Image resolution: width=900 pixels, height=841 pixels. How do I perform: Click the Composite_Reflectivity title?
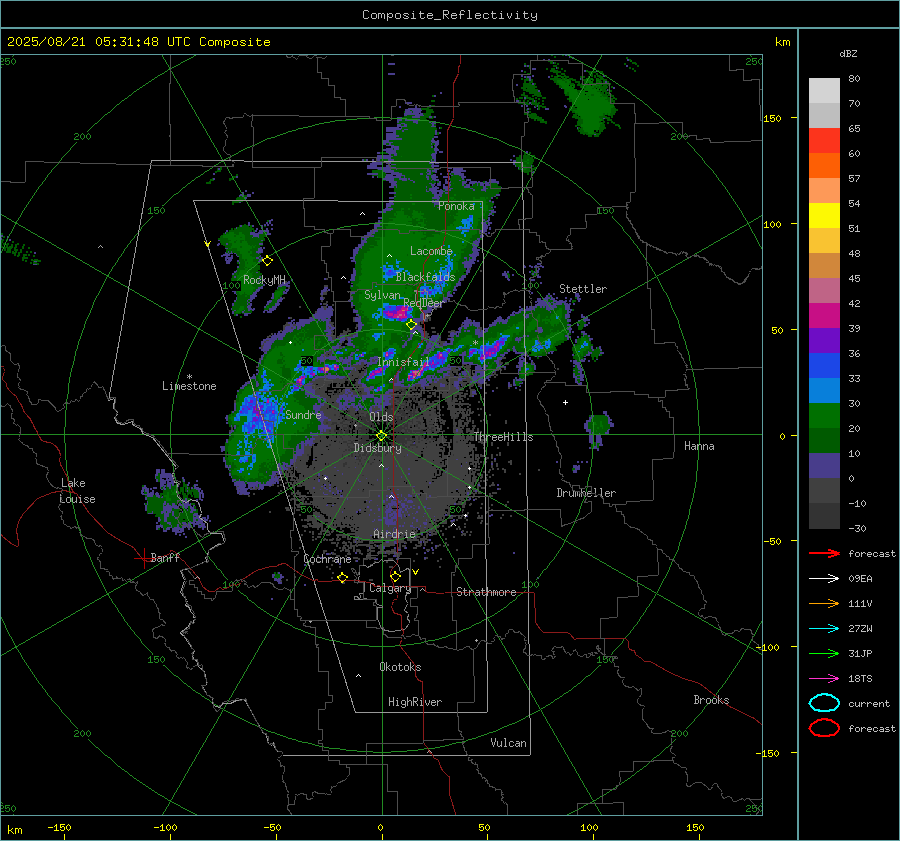tap(450, 15)
